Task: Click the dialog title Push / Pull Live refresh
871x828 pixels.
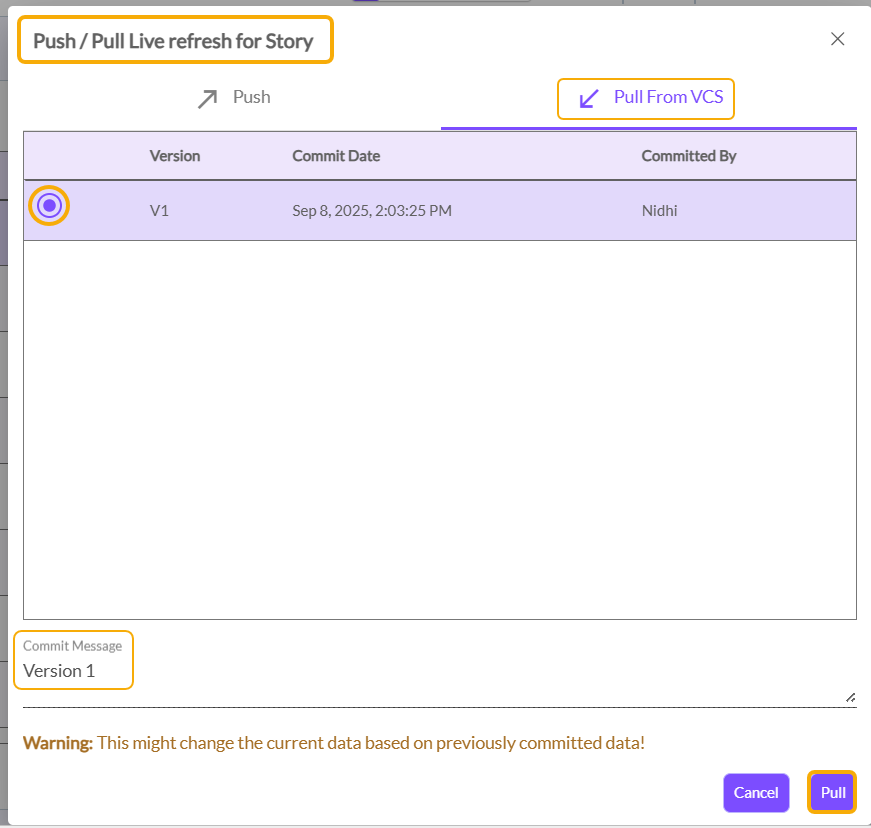Action: (x=174, y=41)
